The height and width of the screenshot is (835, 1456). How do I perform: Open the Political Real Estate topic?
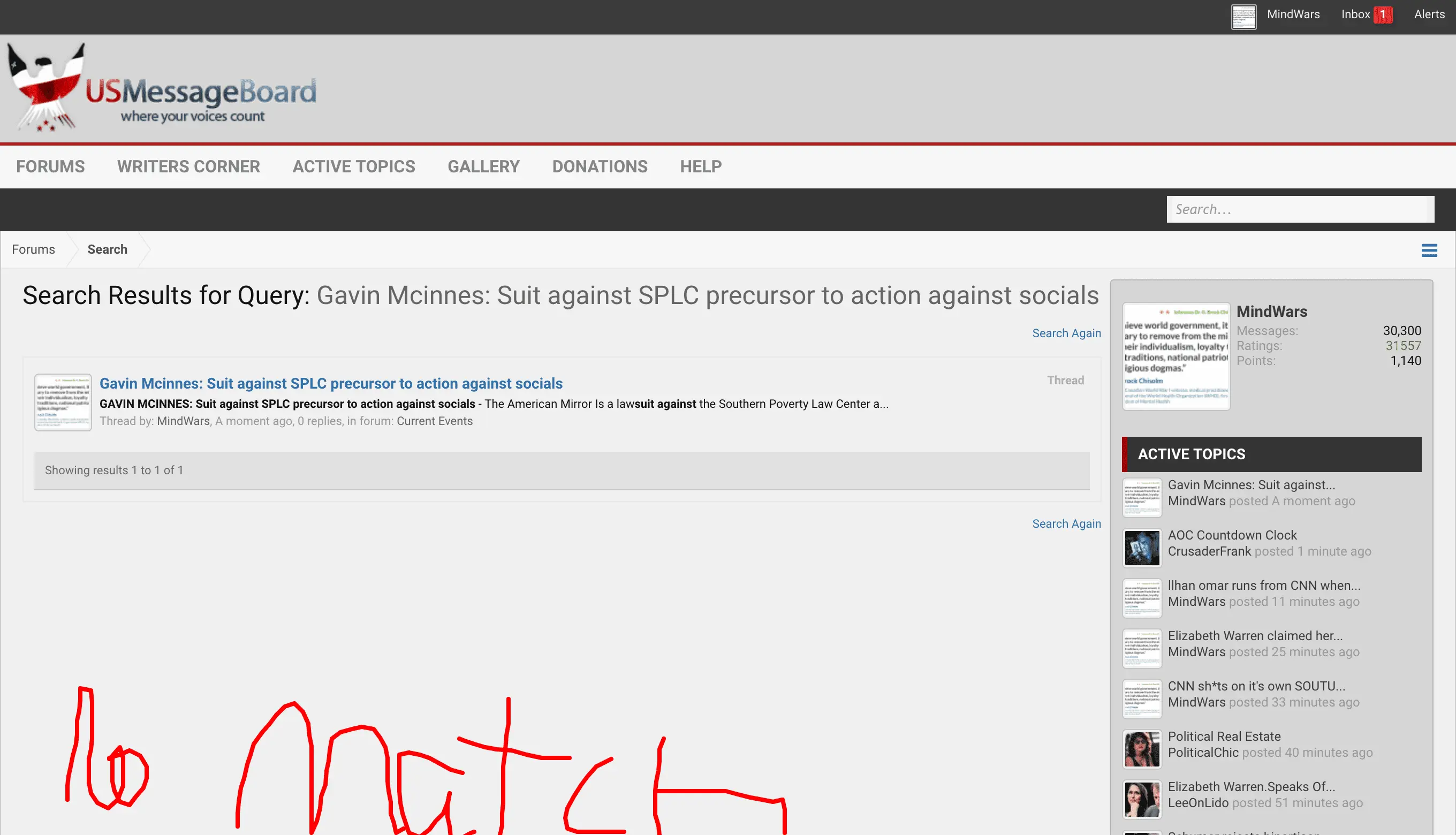point(1224,737)
